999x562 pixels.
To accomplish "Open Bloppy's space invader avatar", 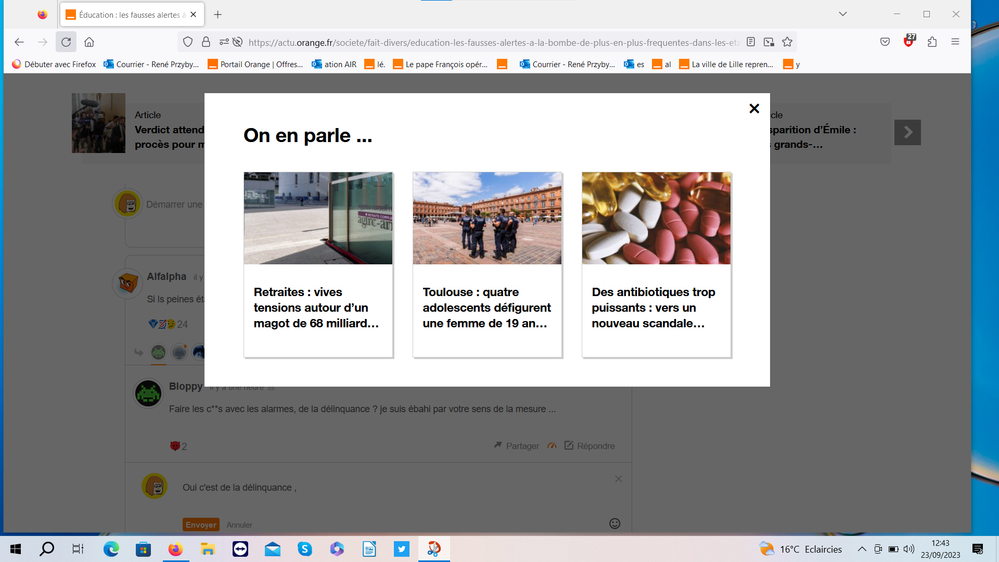I will pyautogui.click(x=148, y=393).
